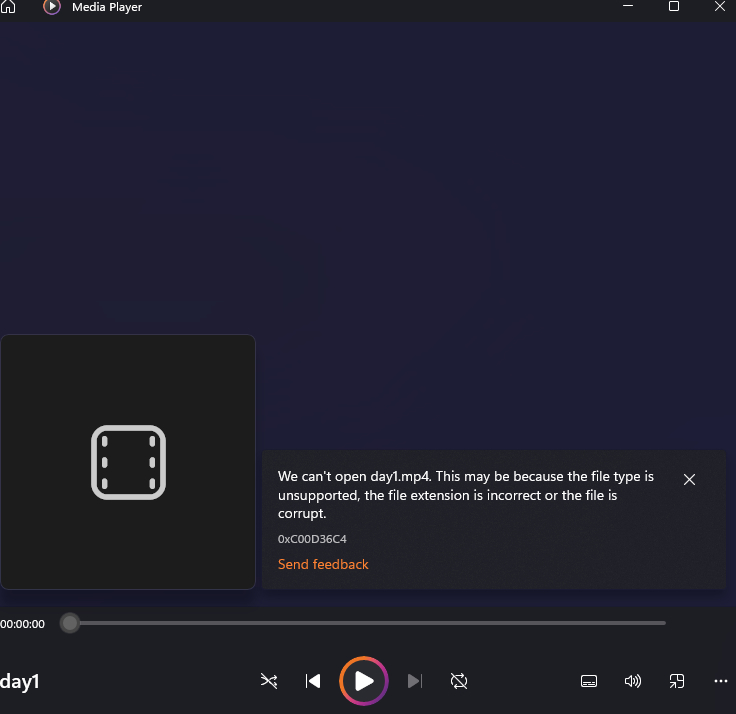This screenshot has height=714, width=736.
Task: Dismiss the day1.mp4 error notification
Action: click(689, 480)
